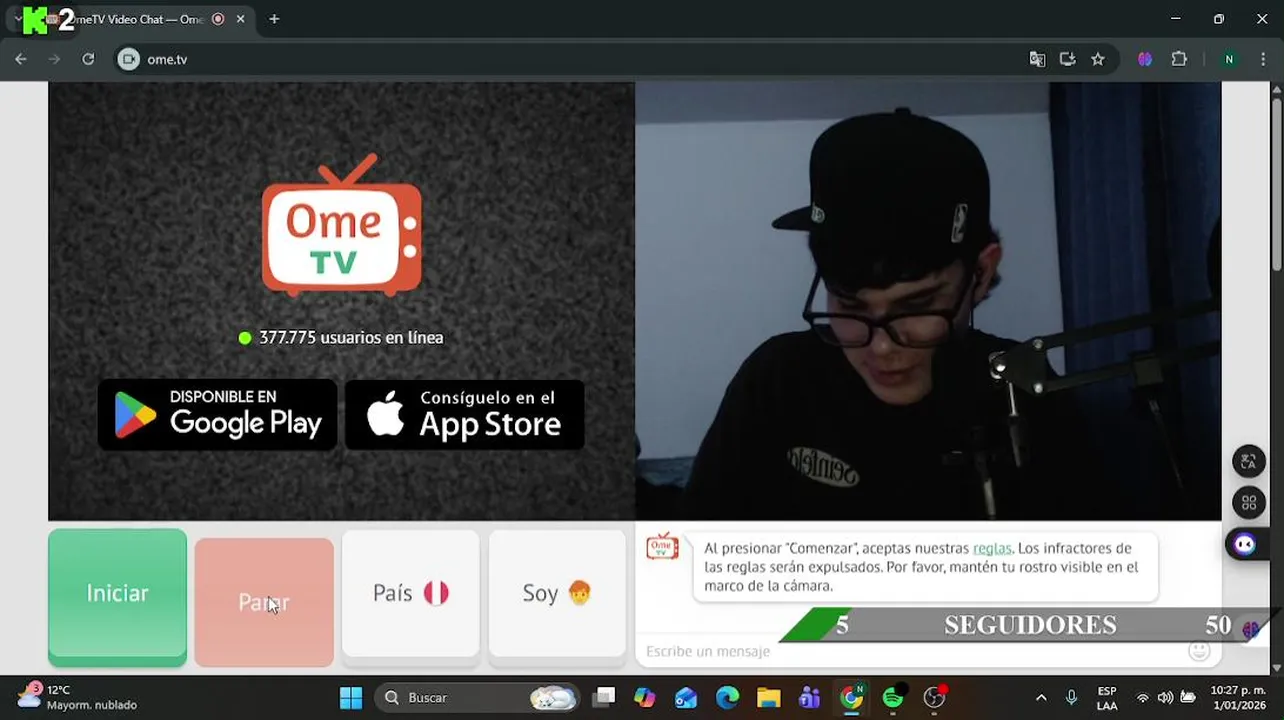Open the App Store download badge
The width and height of the screenshot is (1284, 720).
coord(464,414)
